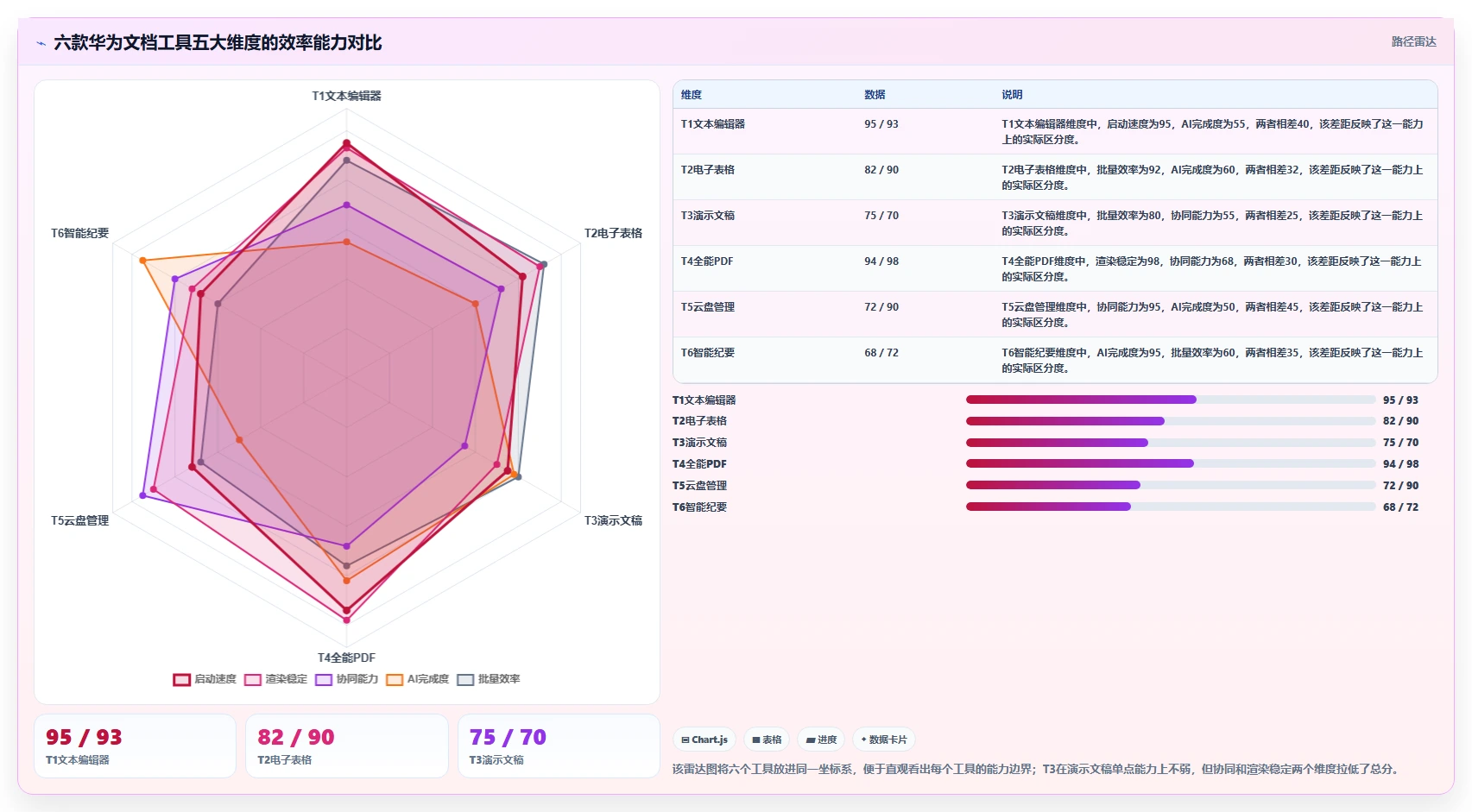Image resolution: width=1472 pixels, height=812 pixels.
Task: Click the T3演示文稿 progress bar
Action: tap(1171, 443)
